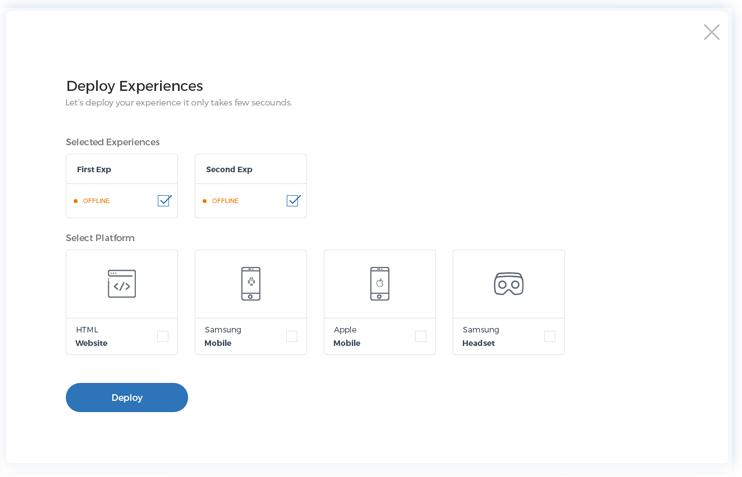The image size is (742, 477).
Task: Click the First Exp card title
Action: [94, 169]
